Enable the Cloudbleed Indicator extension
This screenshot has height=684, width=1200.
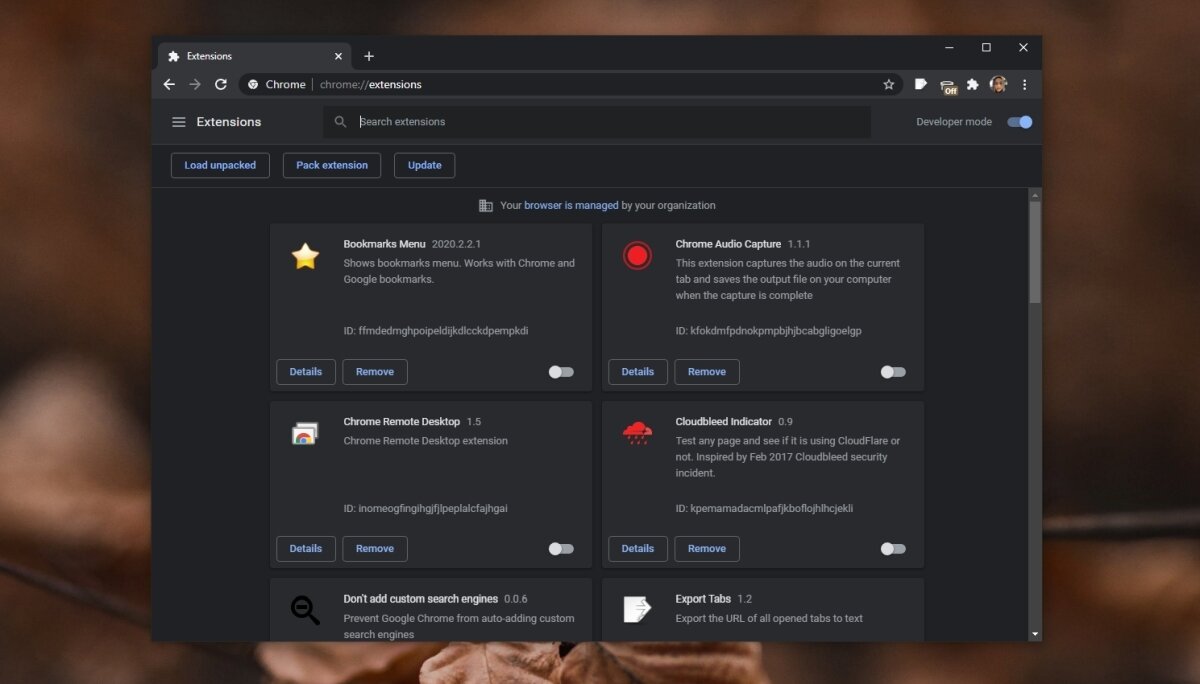[x=893, y=549]
